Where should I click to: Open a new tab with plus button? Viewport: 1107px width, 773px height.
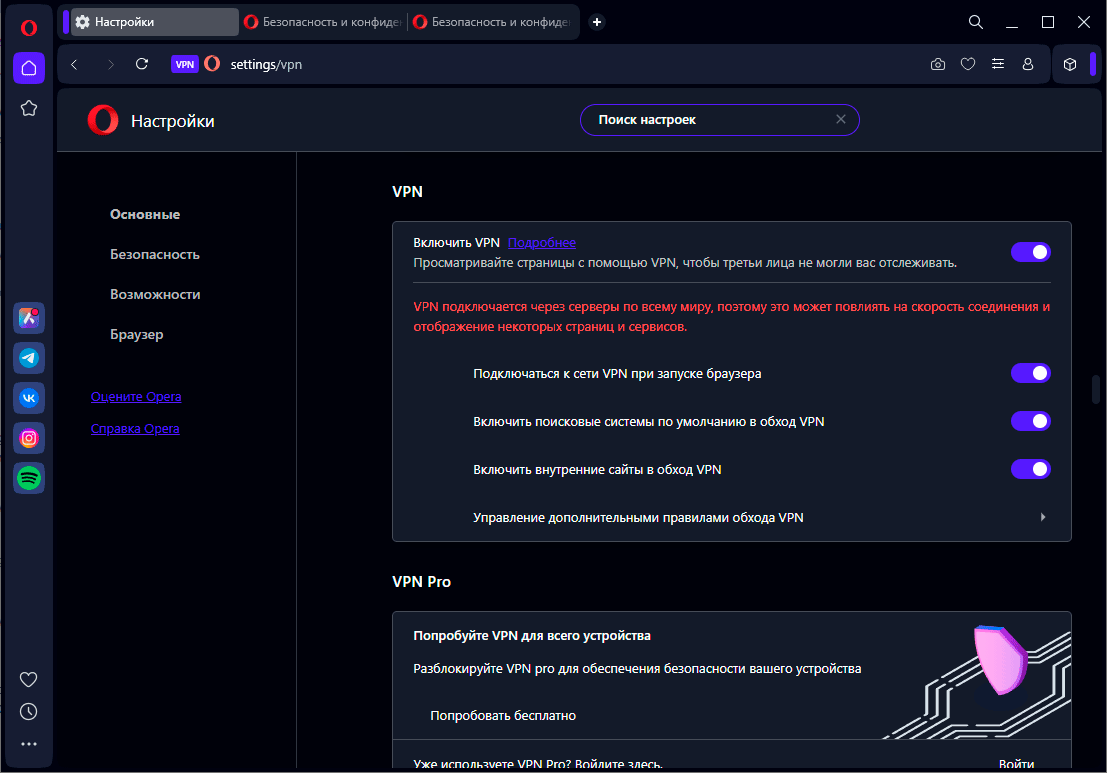[x=597, y=22]
